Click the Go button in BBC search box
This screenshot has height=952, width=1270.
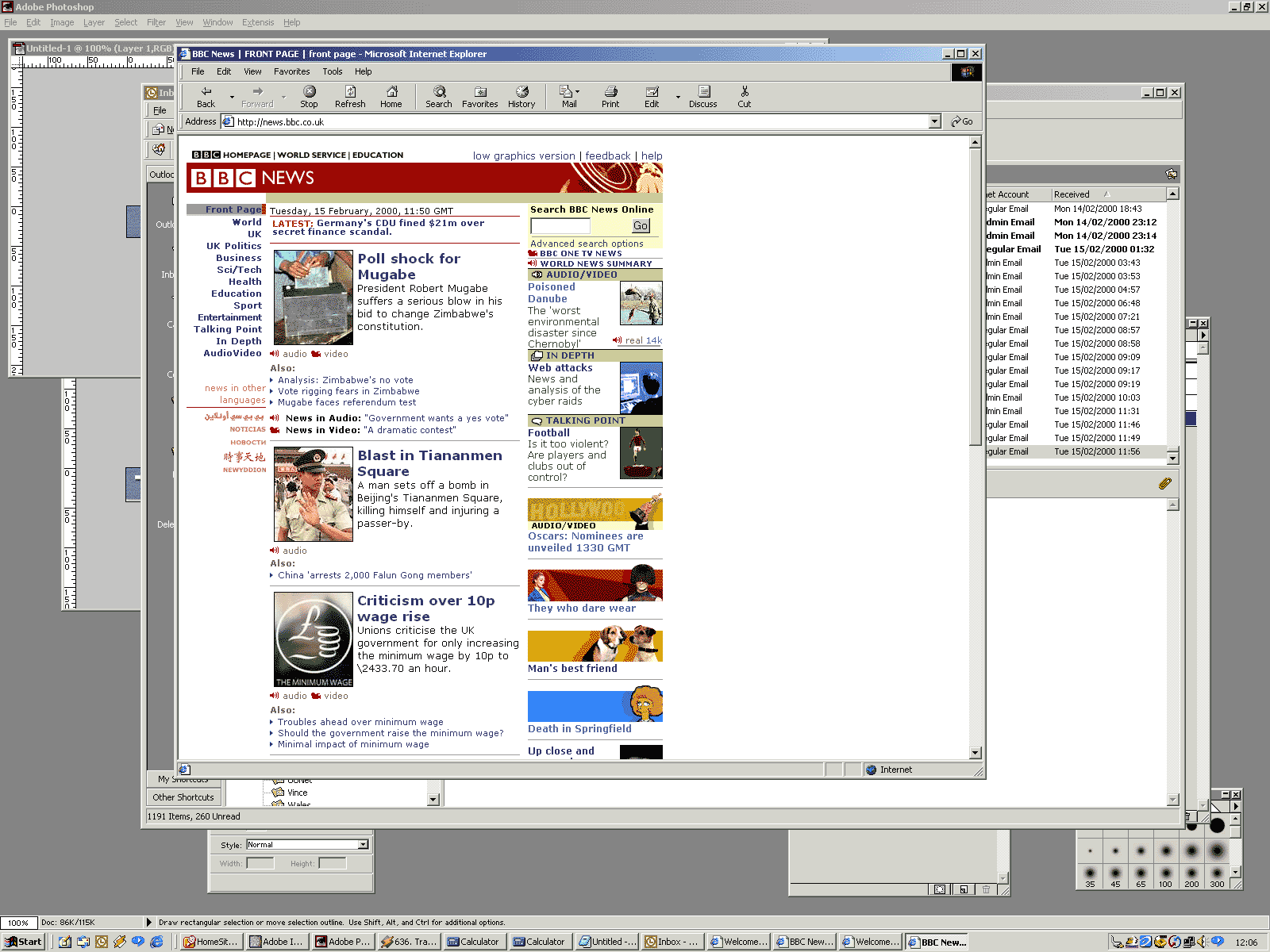[641, 226]
